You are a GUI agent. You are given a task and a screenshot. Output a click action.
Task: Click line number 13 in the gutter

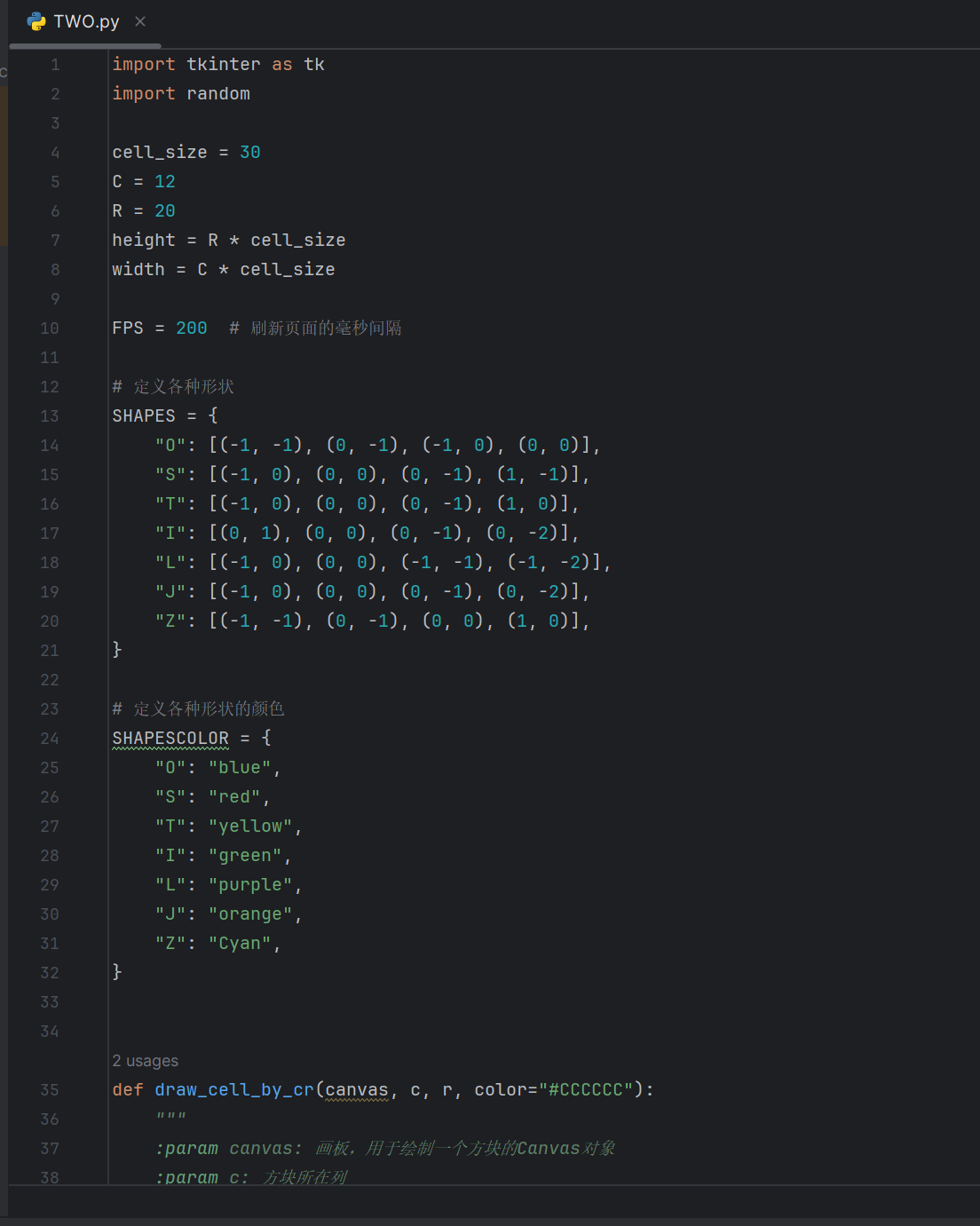(x=50, y=416)
